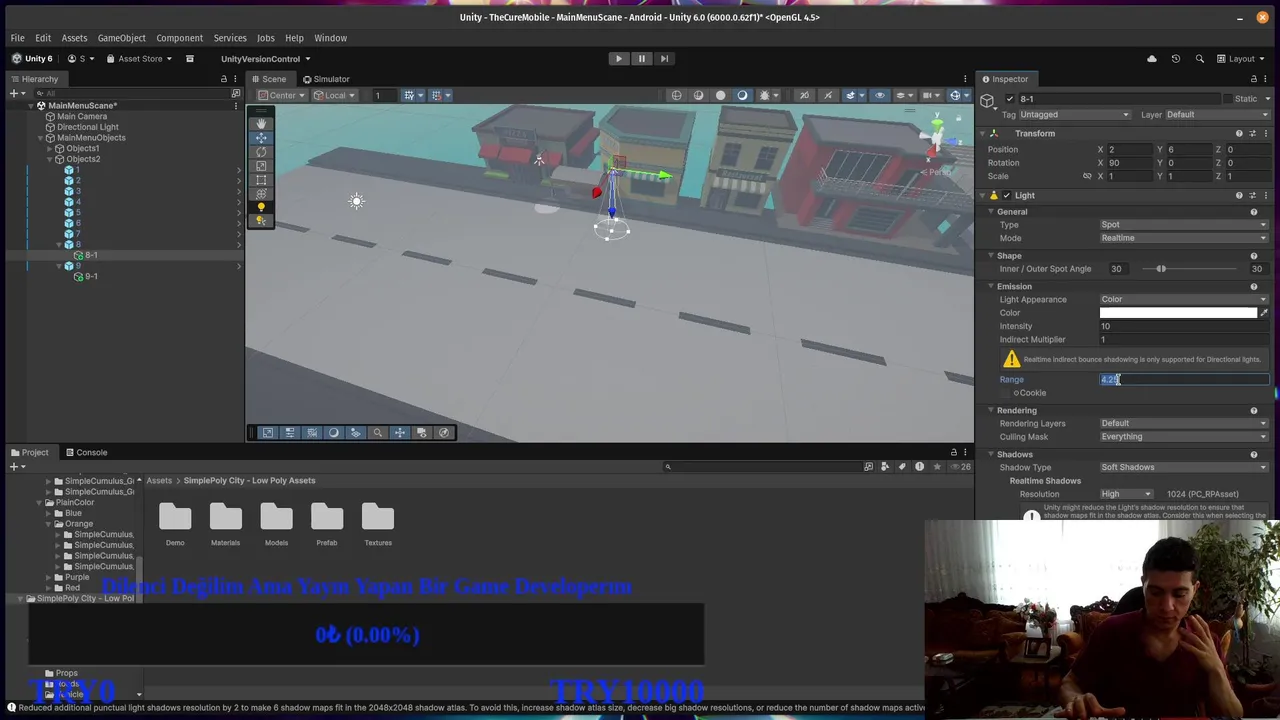Select the Scale tool in Scene toolbar

[261, 166]
